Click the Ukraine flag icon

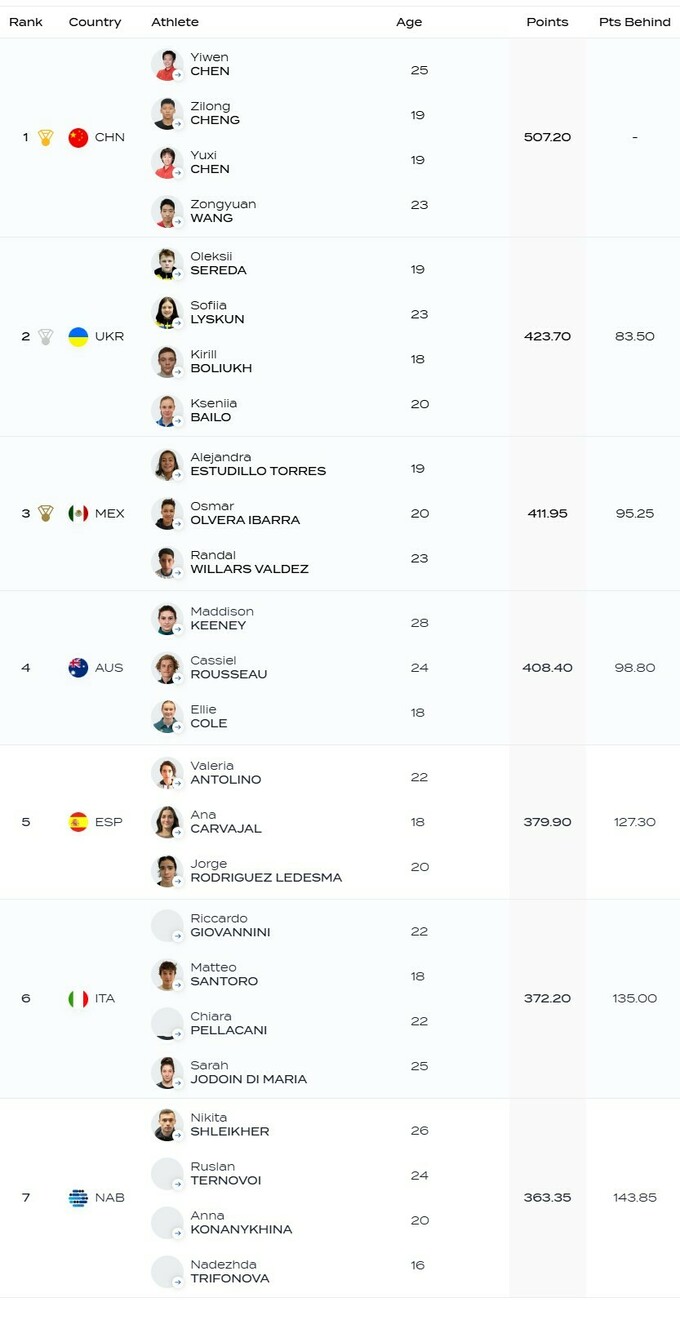pyautogui.click(x=78, y=337)
